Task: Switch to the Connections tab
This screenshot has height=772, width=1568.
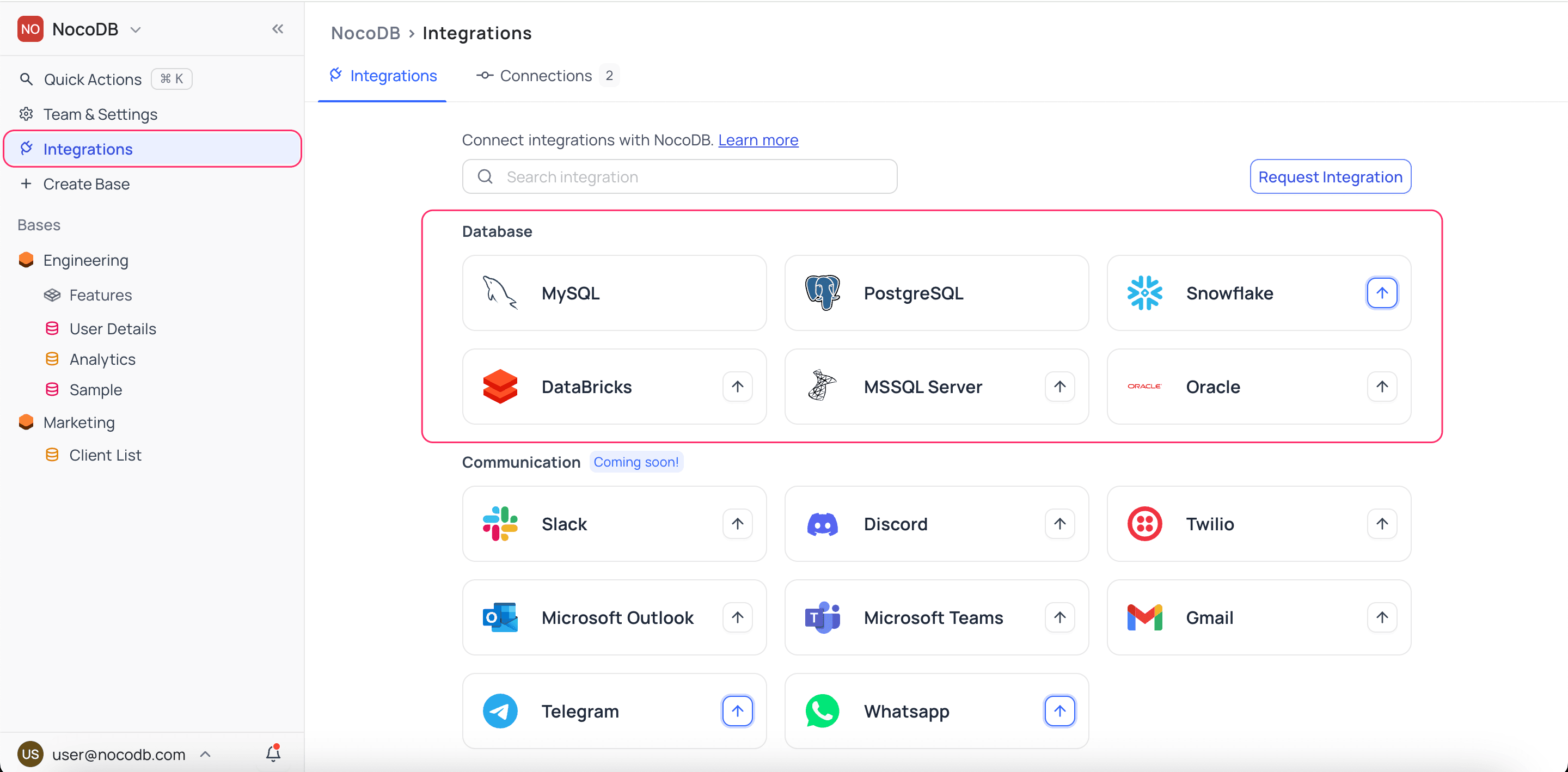Action: pos(546,76)
